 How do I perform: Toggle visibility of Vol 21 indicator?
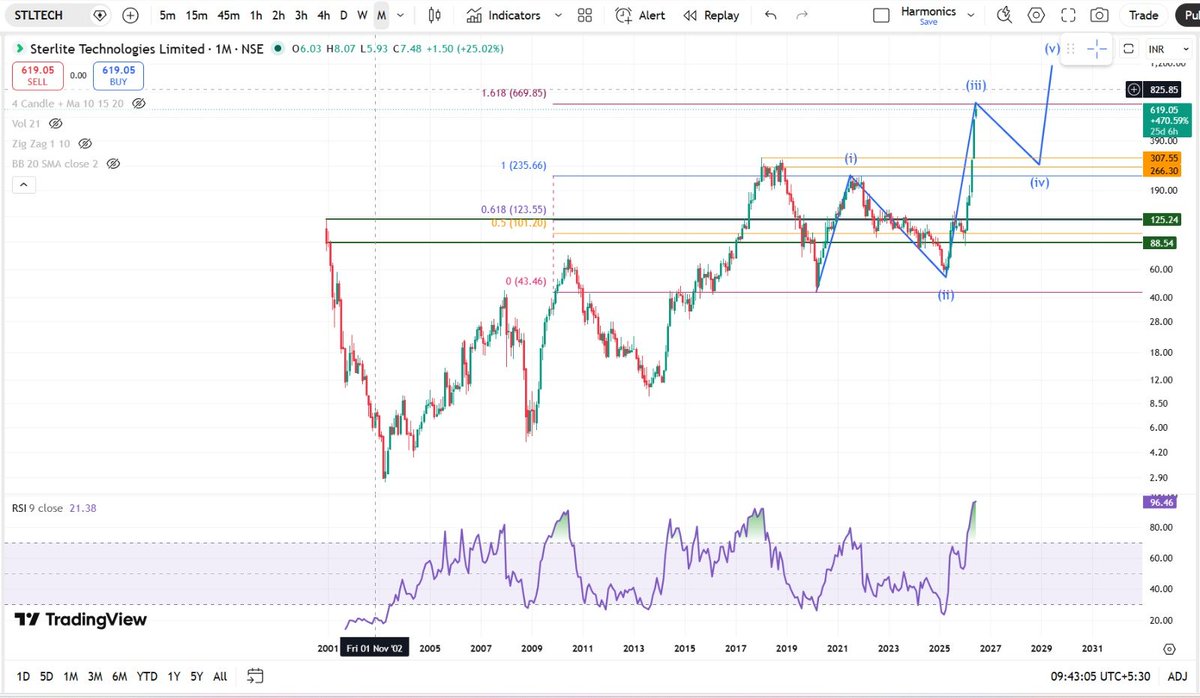pos(55,123)
